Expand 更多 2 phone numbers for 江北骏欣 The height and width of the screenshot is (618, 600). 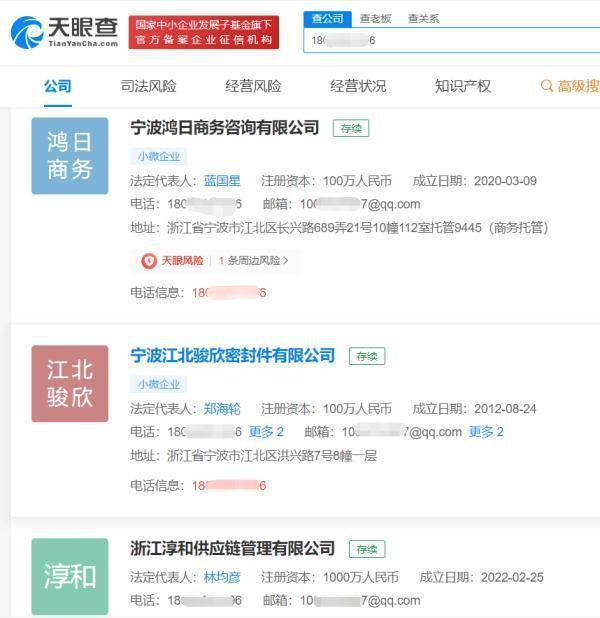266,432
